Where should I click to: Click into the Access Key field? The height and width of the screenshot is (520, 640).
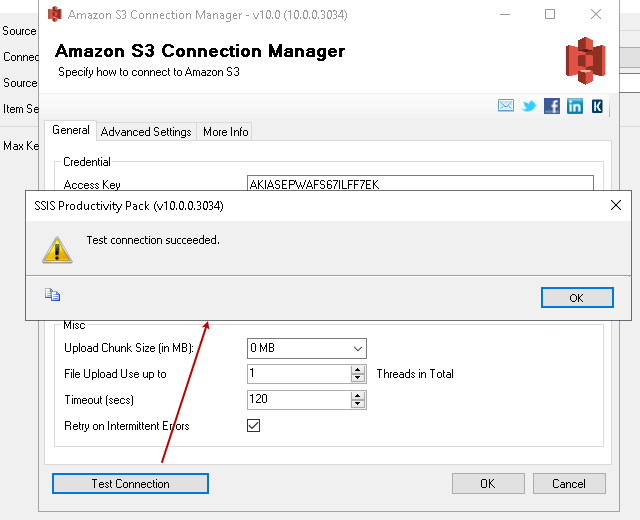pyautogui.click(x=420, y=184)
